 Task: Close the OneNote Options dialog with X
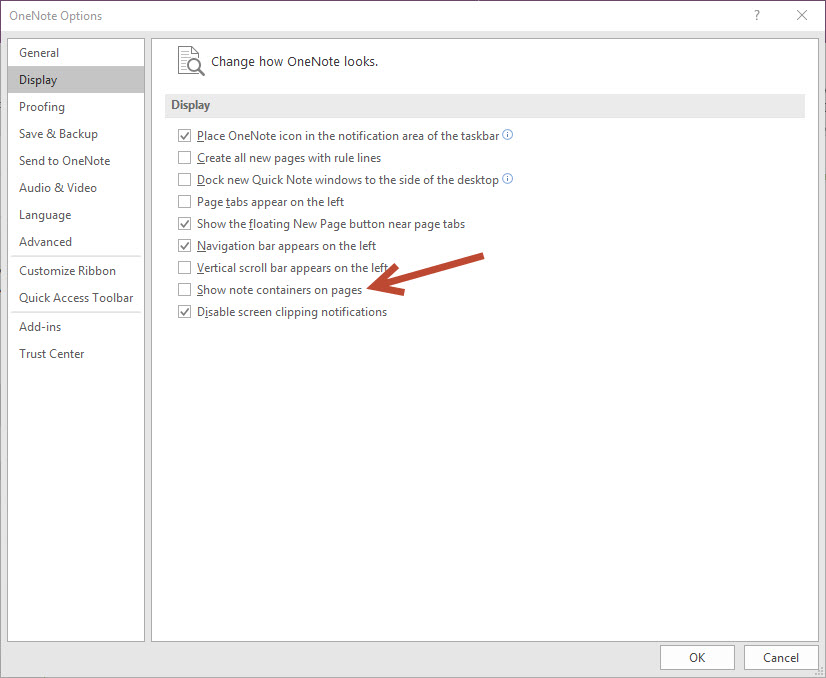[x=801, y=15]
